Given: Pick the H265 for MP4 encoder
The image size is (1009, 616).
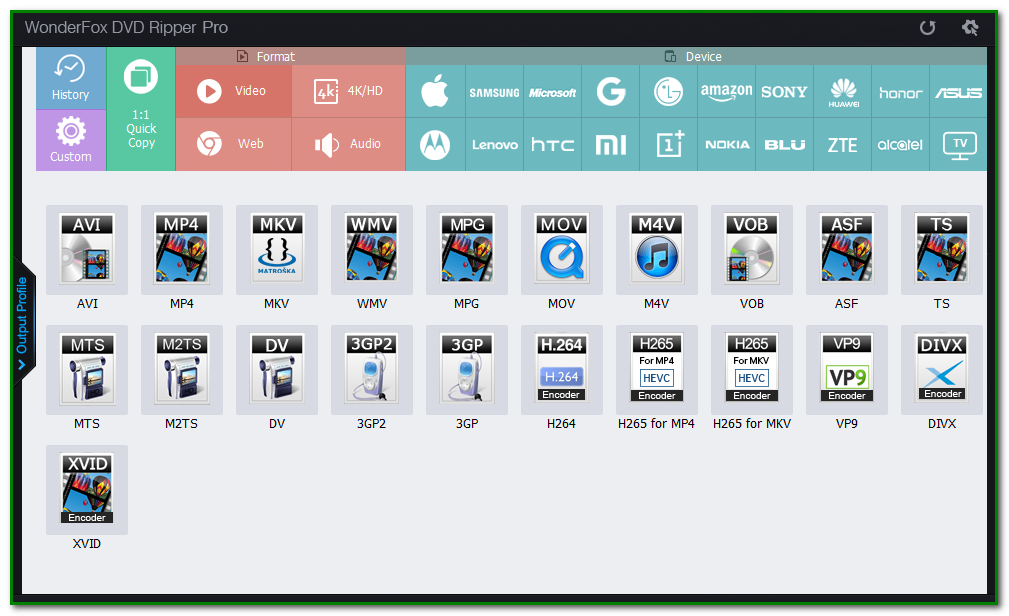Looking at the screenshot, I should tap(656, 369).
